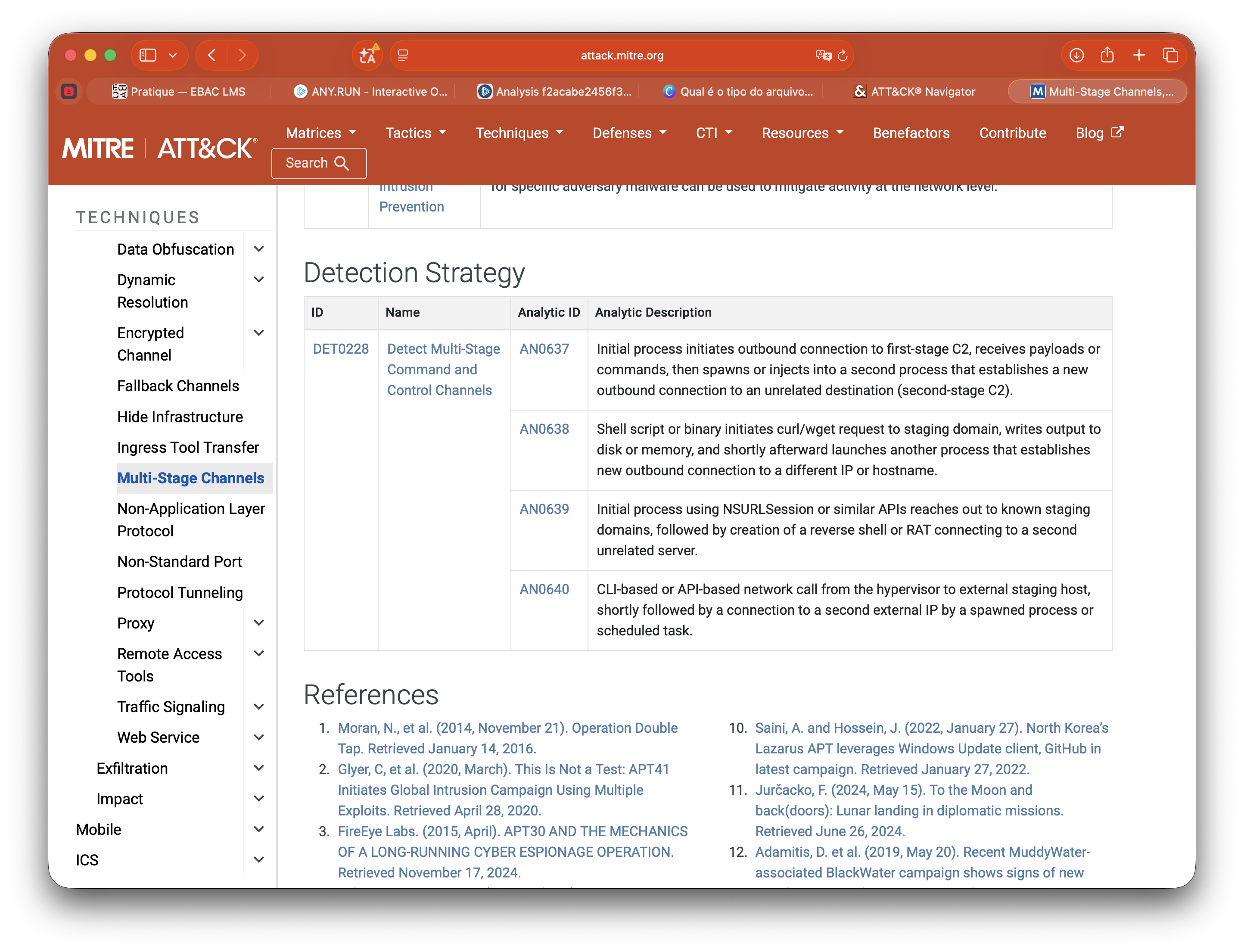Screen dimensions: 1244x952
Task: Open the page menu icon in address bar
Action: (x=403, y=55)
